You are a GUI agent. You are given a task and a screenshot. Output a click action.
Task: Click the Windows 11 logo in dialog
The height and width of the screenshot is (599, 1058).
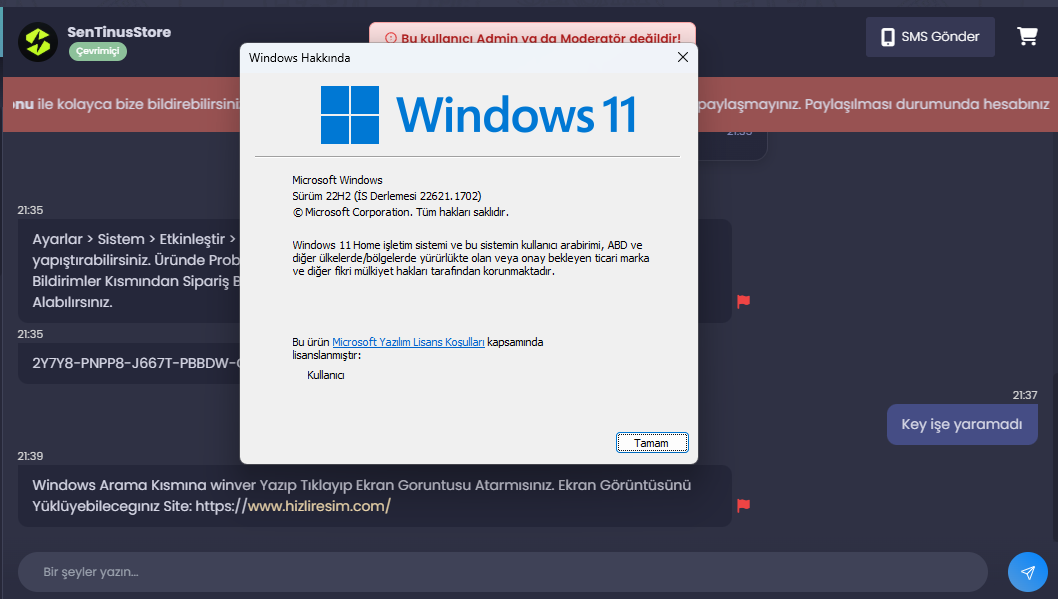478,115
